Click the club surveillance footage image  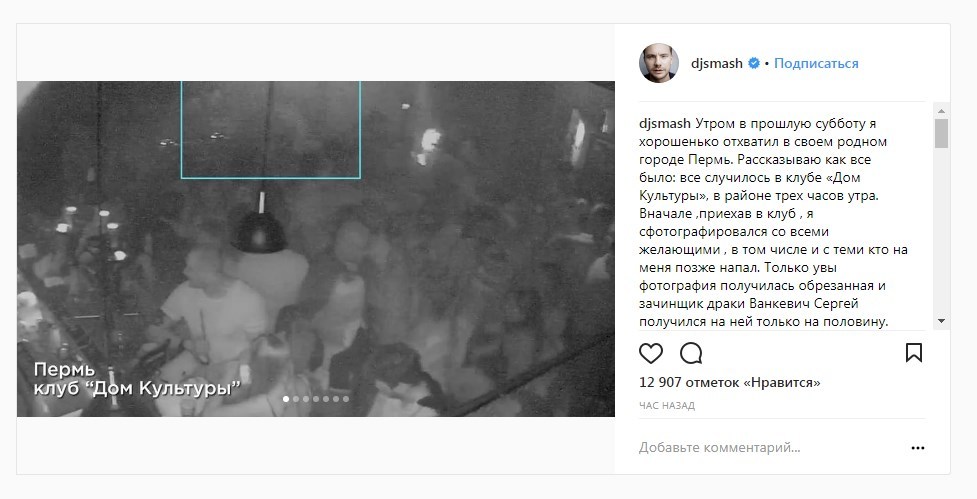[316, 249]
